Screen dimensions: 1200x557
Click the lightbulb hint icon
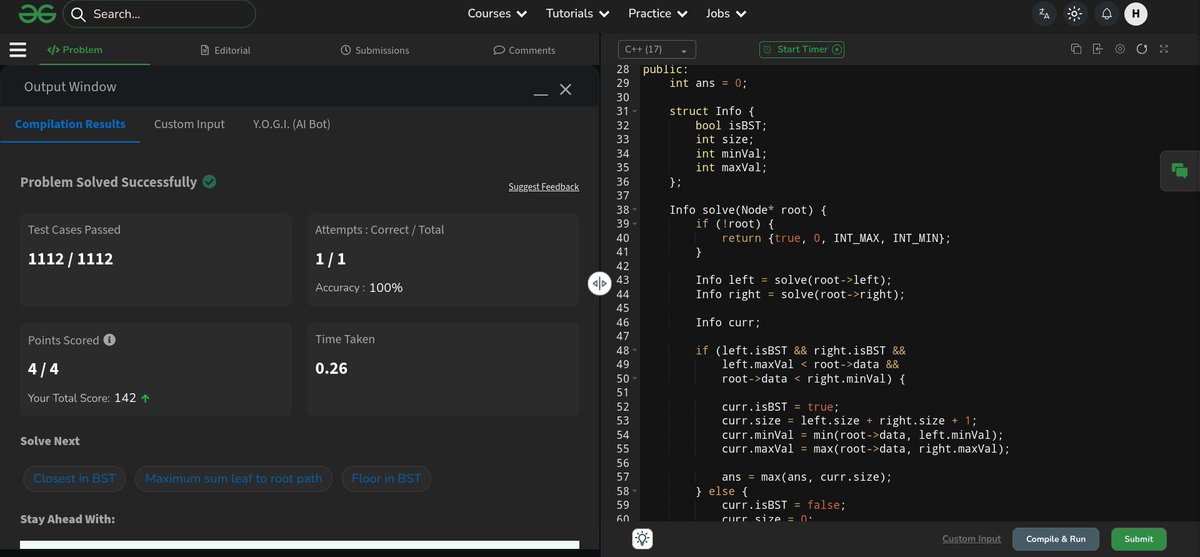click(642, 539)
